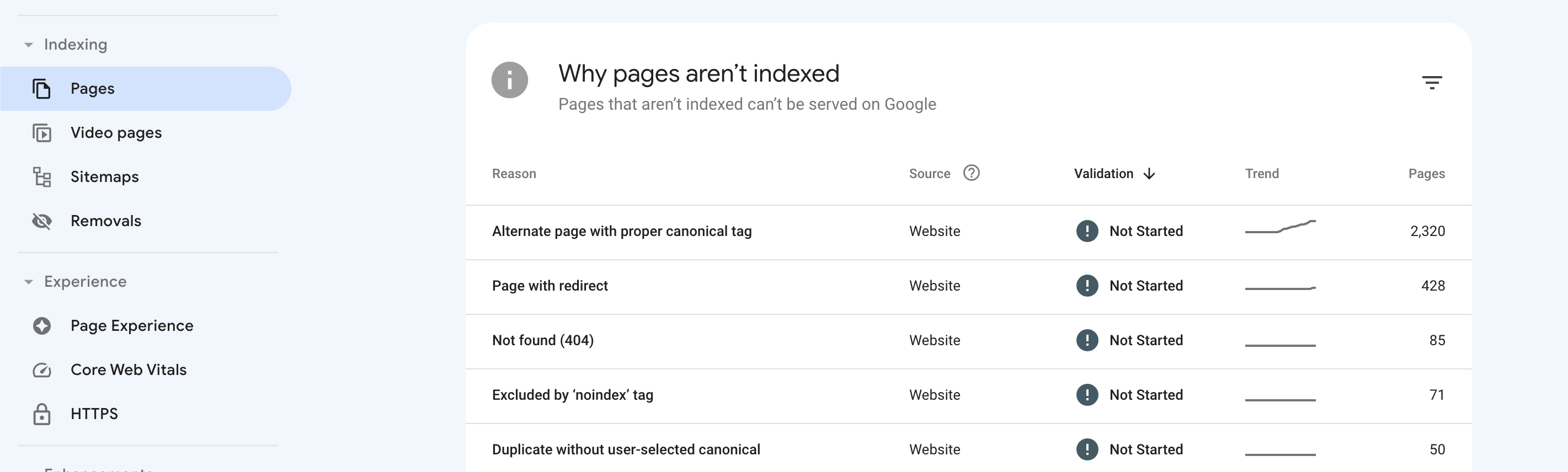The image size is (1568, 472).
Task: Collapse the Experience section
Action: pyautogui.click(x=29, y=282)
